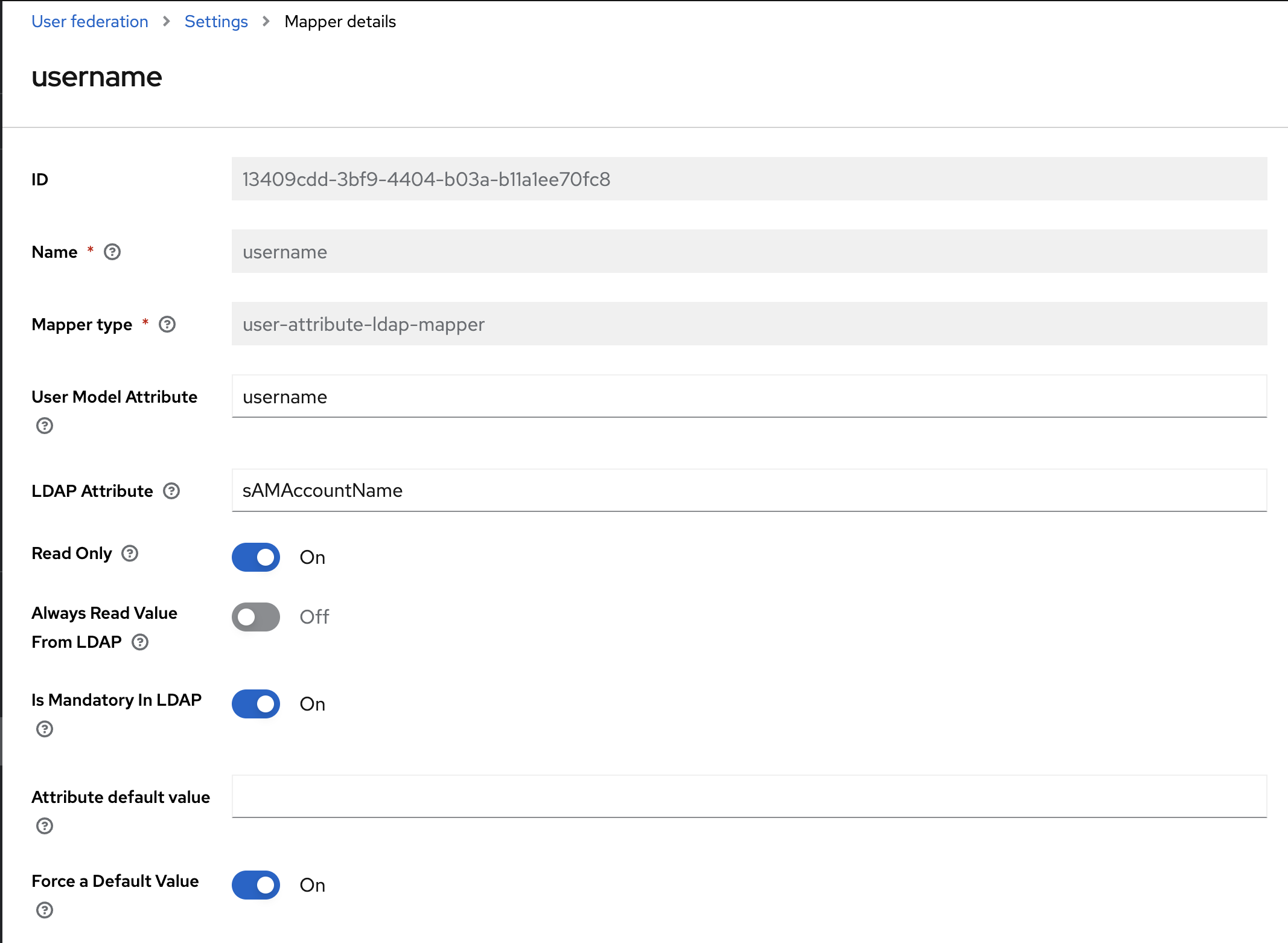Screen dimensions: 1288x943
Task: Click the User Model Attribute field
Action: [x=748, y=397]
